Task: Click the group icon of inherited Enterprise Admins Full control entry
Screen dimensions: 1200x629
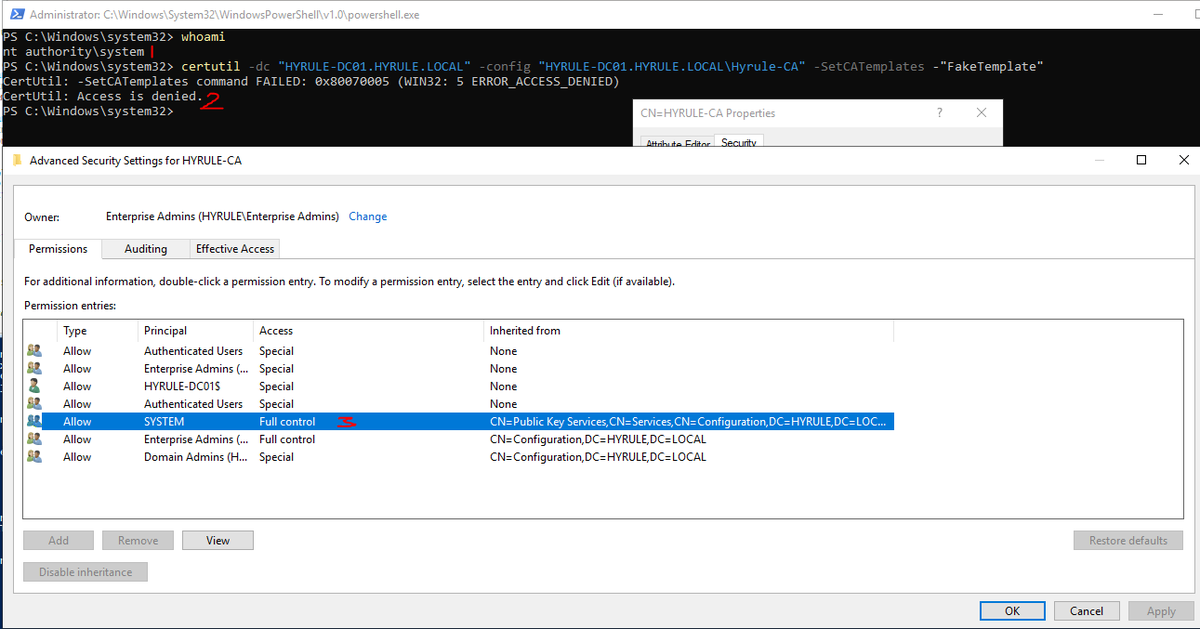Action: pos(35,439)
